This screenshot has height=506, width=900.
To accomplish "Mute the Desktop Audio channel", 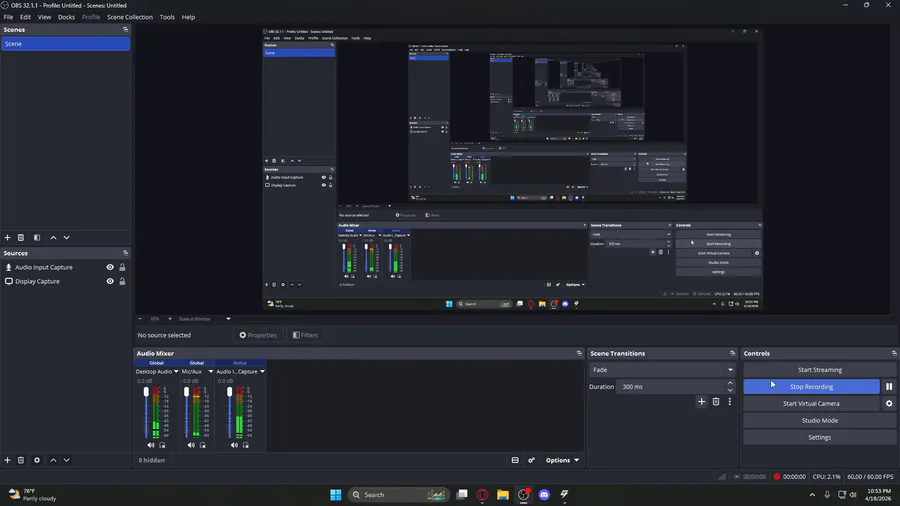I will [150, 445].
